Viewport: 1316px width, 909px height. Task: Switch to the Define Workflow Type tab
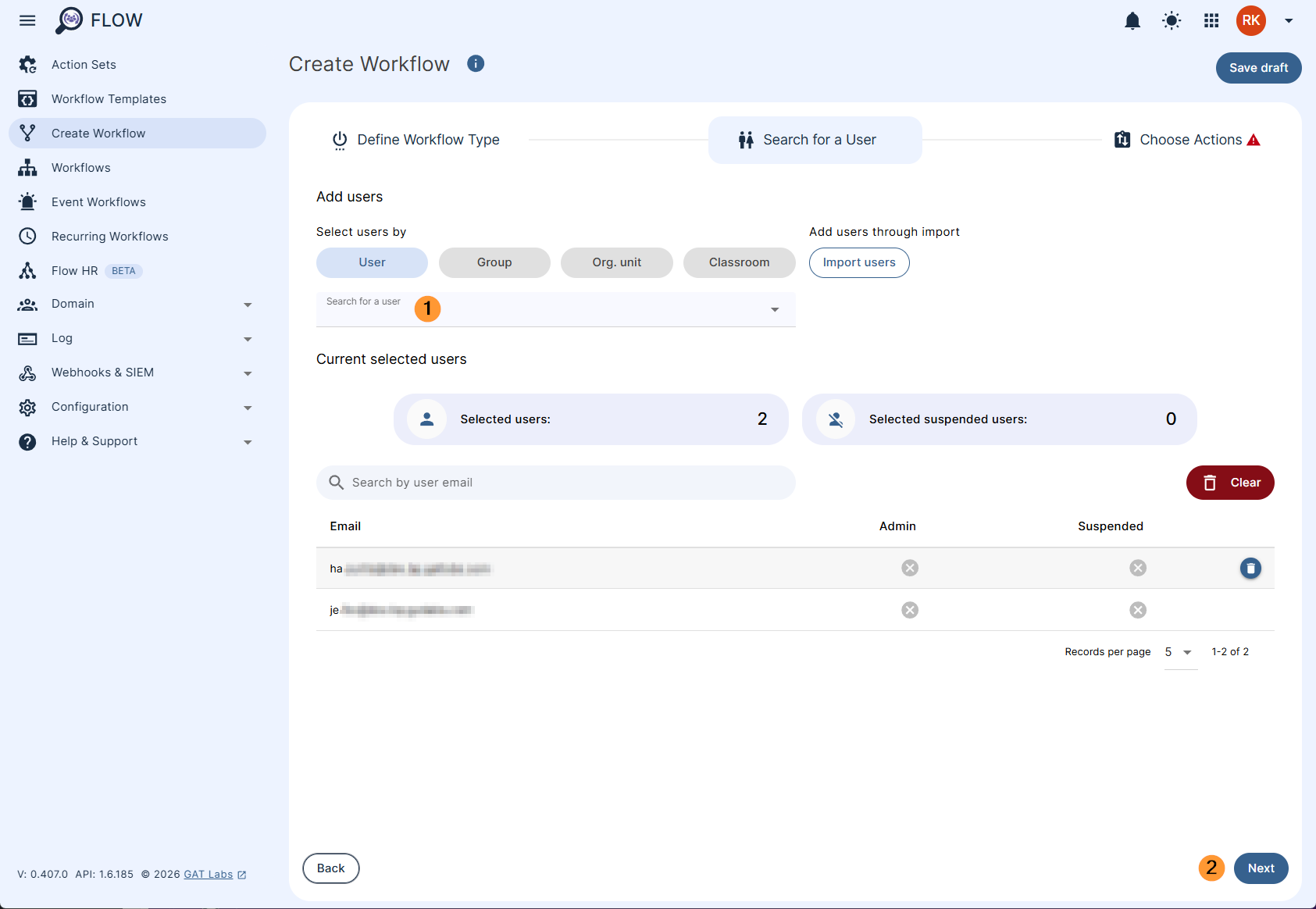click(415, 139)
